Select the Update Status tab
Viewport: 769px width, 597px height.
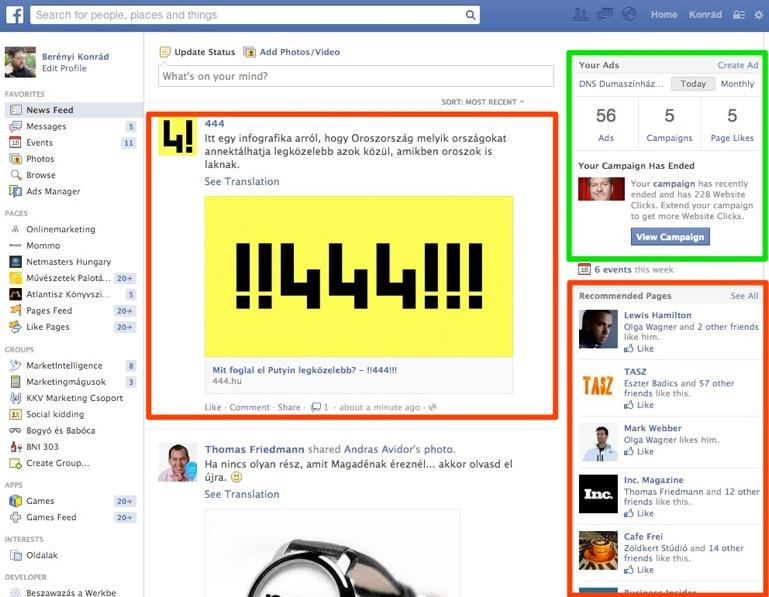(x=198, y=52)
